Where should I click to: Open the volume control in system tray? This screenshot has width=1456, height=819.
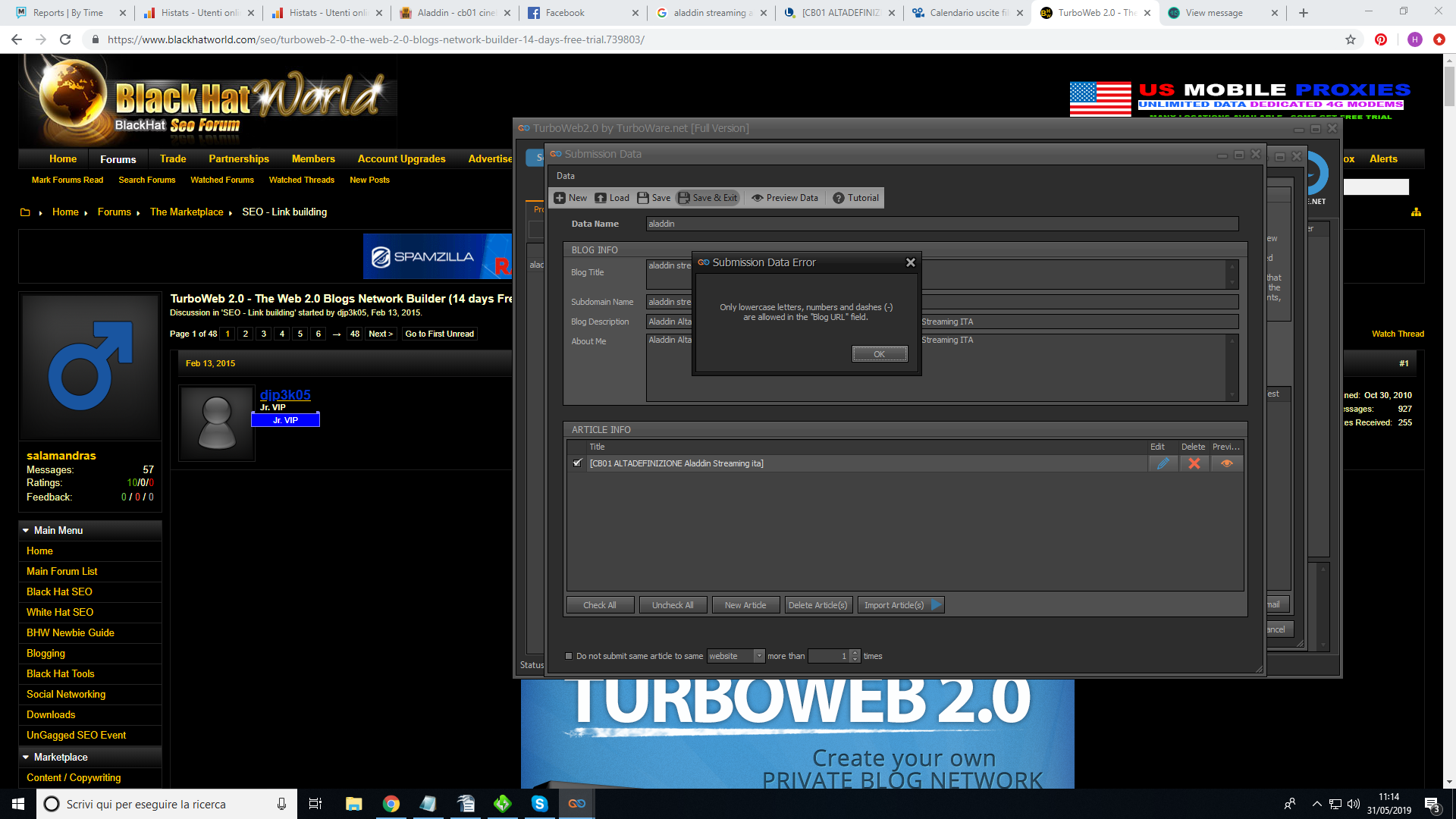[x=1354, y=804]
